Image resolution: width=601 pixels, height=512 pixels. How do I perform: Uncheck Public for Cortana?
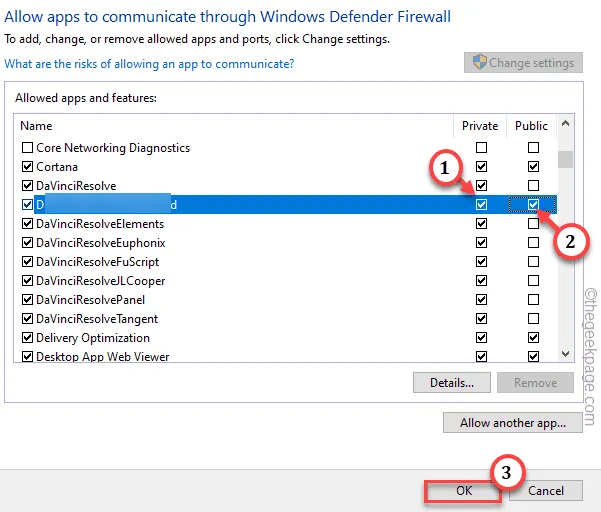533,167
